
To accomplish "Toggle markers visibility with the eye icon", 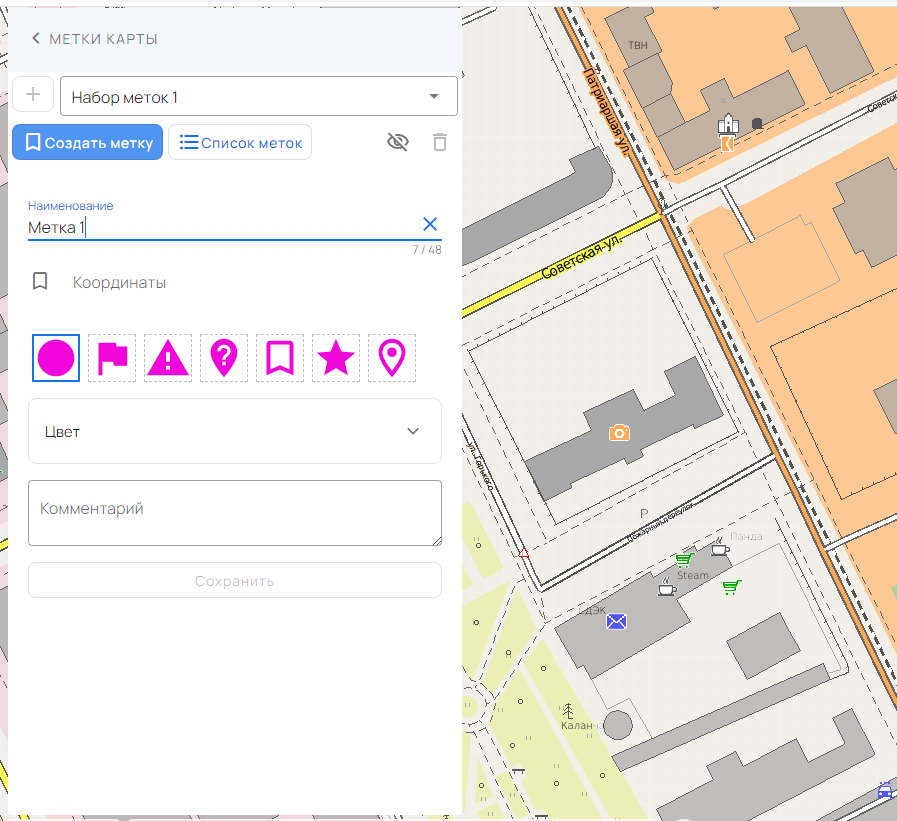I will (x=397, y=142).
